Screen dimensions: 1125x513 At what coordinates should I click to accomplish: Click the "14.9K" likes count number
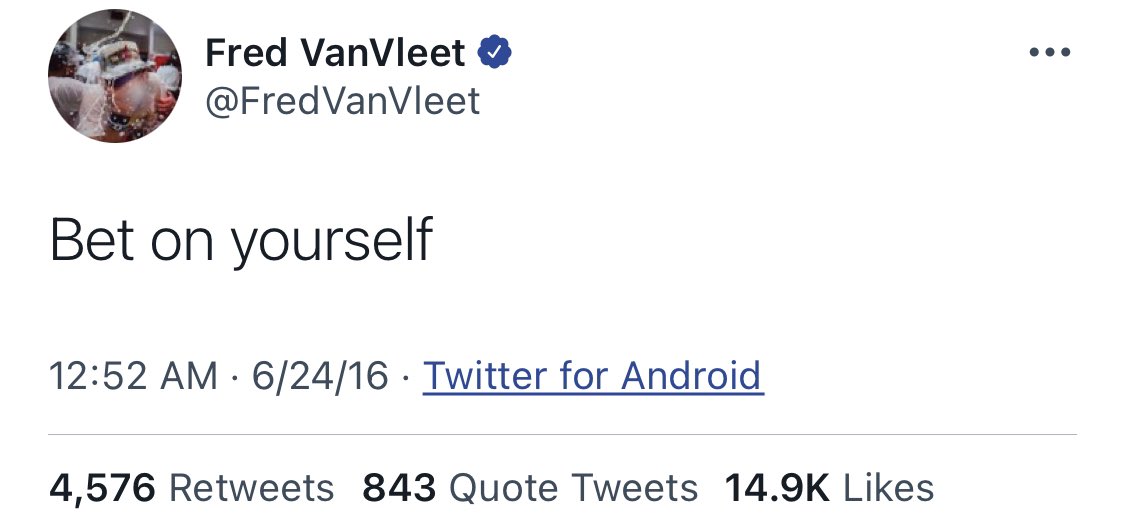coord(777,487)
